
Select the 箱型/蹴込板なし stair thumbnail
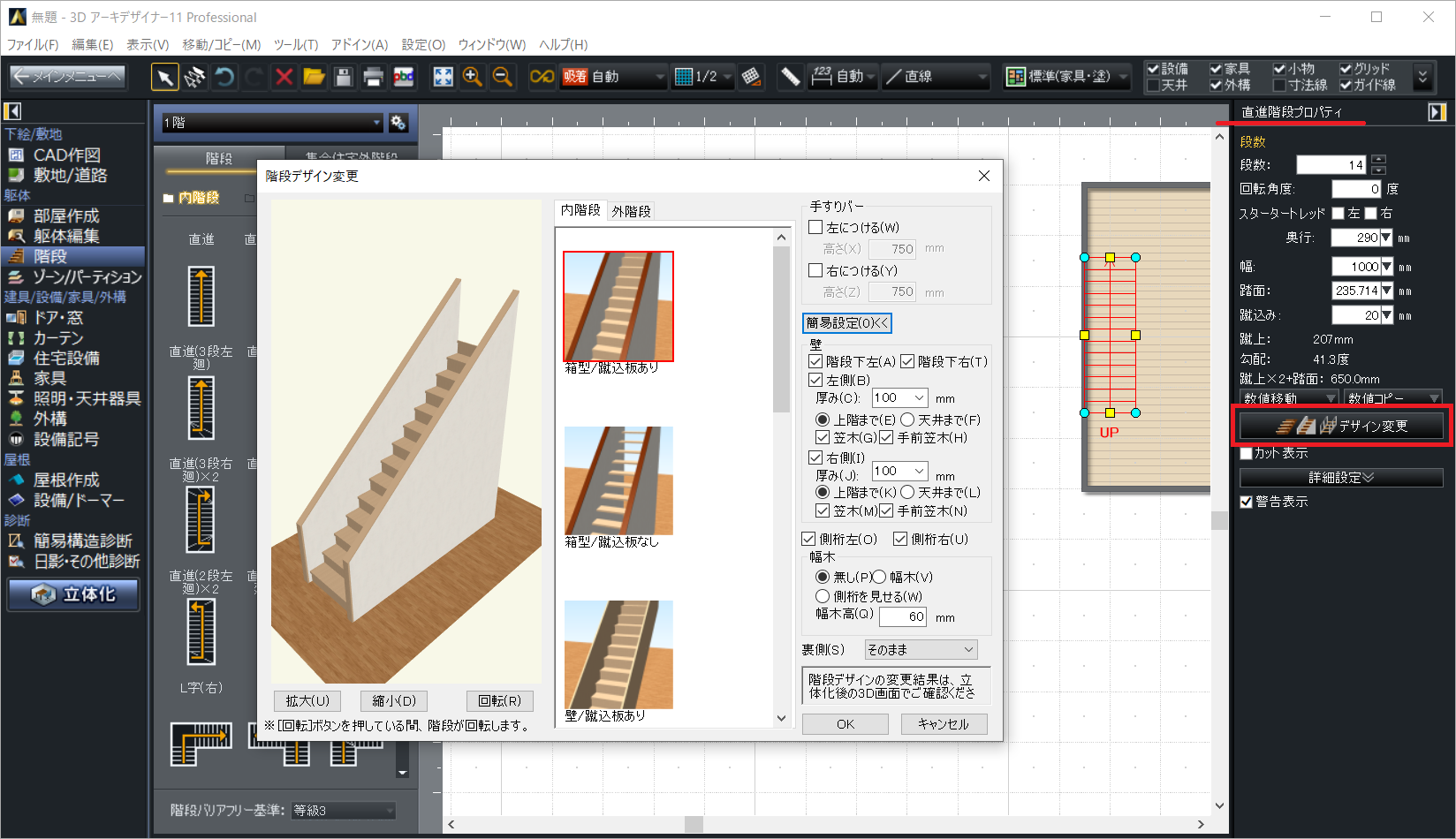[x=618, y=481]
